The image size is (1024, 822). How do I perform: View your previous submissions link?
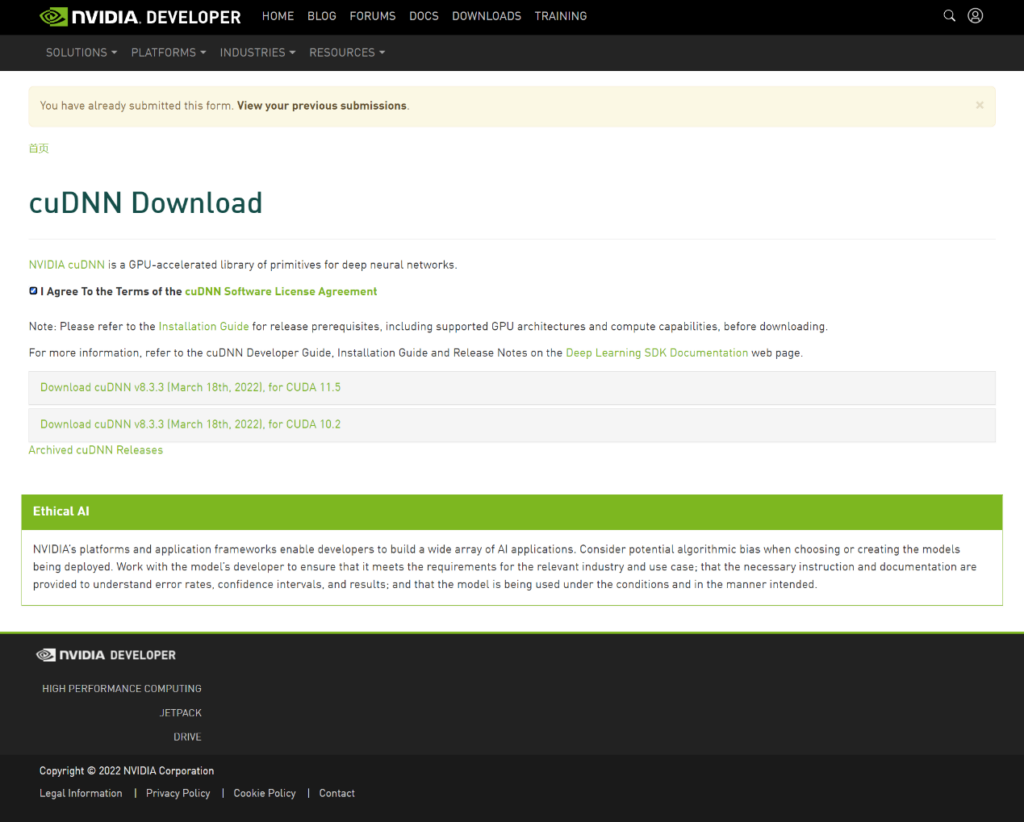click(x=321, y=106)
